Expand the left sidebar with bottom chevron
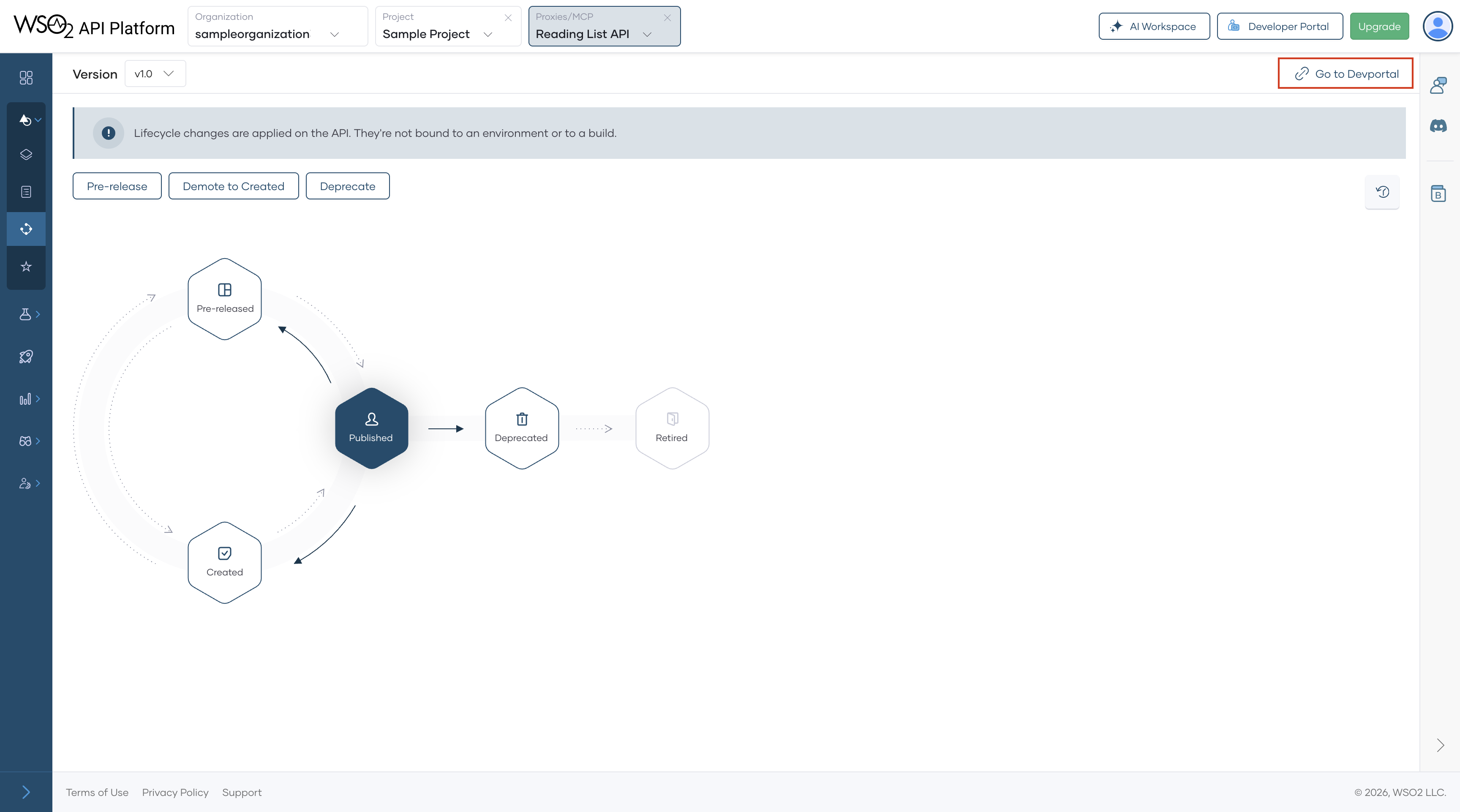1460x812 pixels. pyautogui.click(x=26, y=792)
